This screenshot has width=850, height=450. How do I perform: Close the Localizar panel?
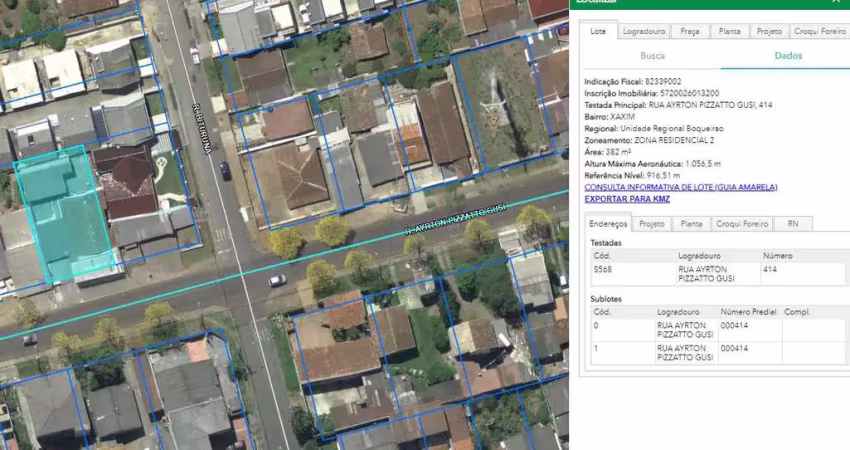[x=836, y=2]
